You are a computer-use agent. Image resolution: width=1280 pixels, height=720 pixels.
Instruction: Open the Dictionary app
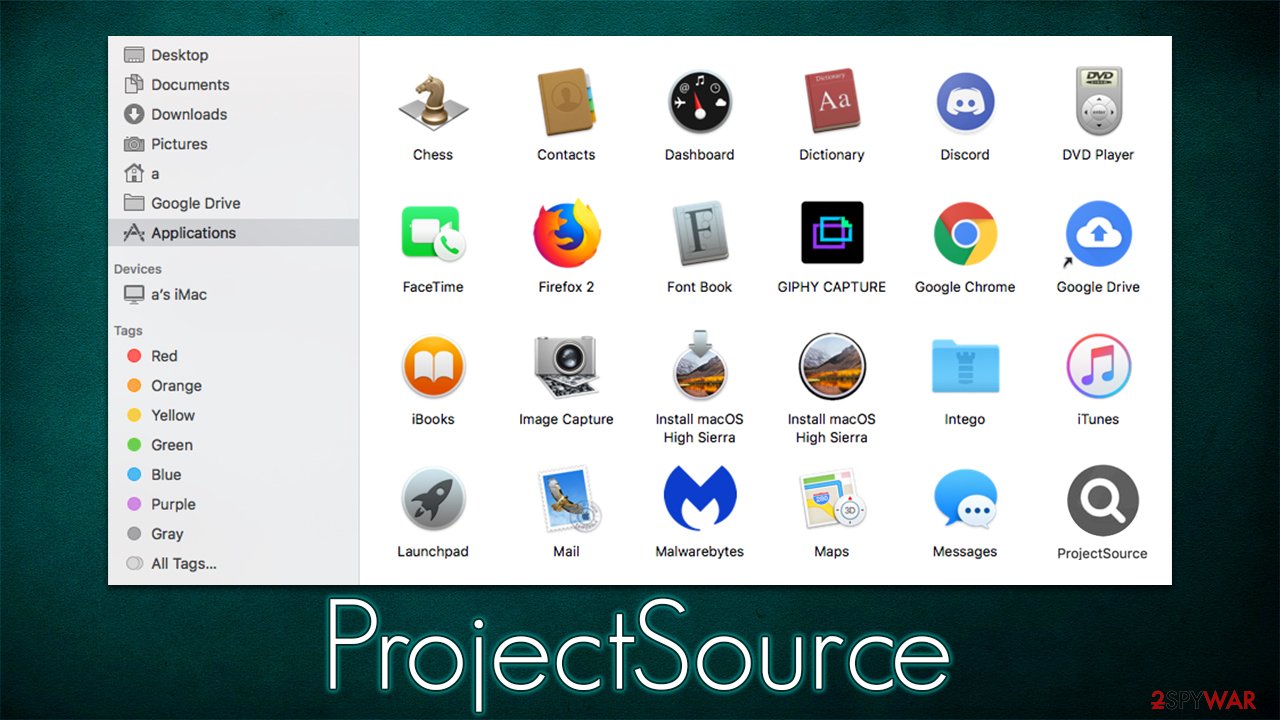[831, 100]
